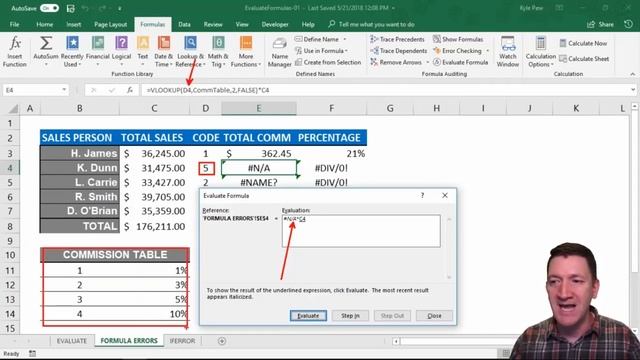Viewport: 640px width, 360px height.
Task: Click the fx button beside formula bar
Action: pyautogui.click(x=130, y=90)
